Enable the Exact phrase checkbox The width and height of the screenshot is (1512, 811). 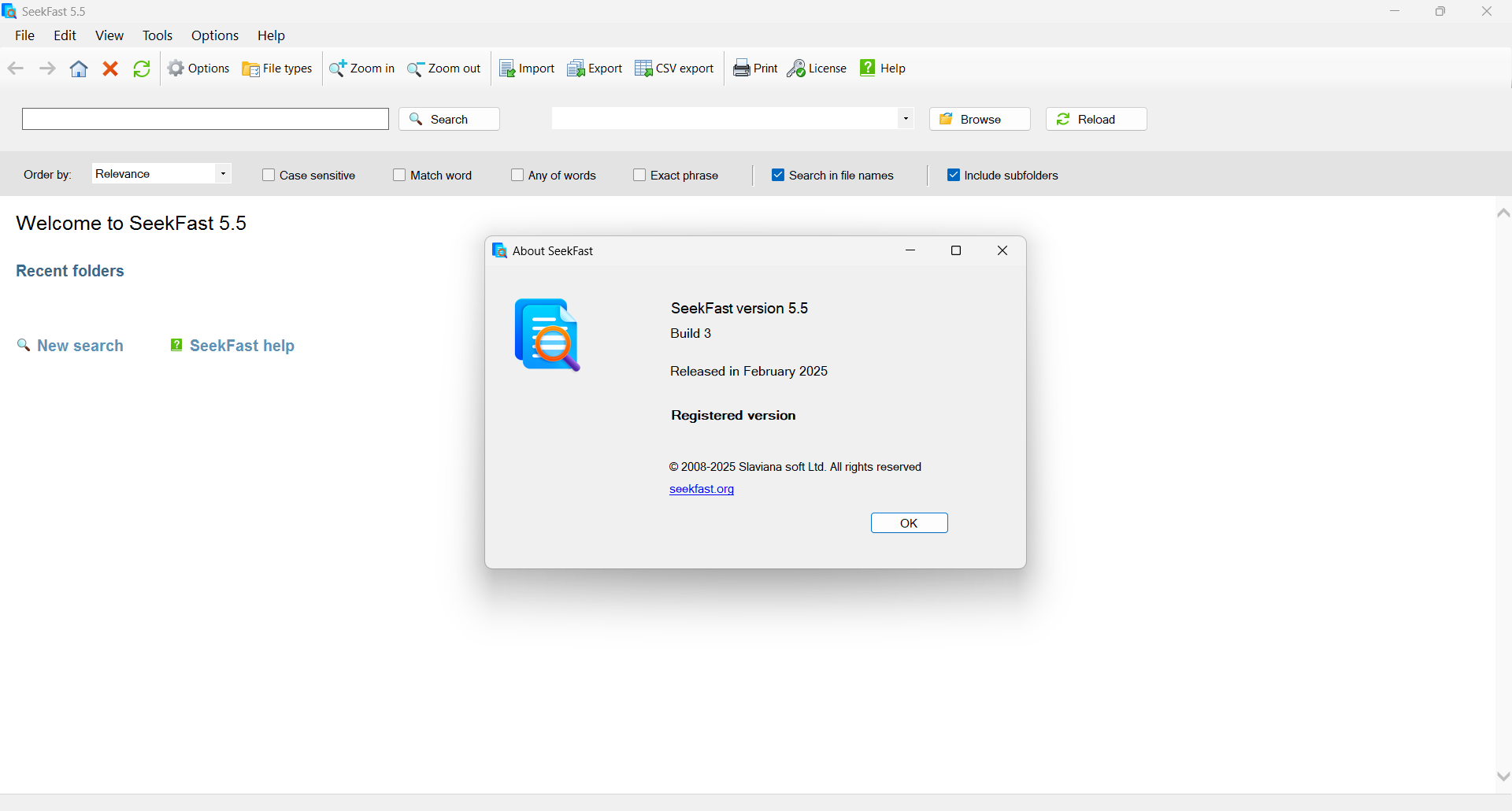(x=639, y=175)
